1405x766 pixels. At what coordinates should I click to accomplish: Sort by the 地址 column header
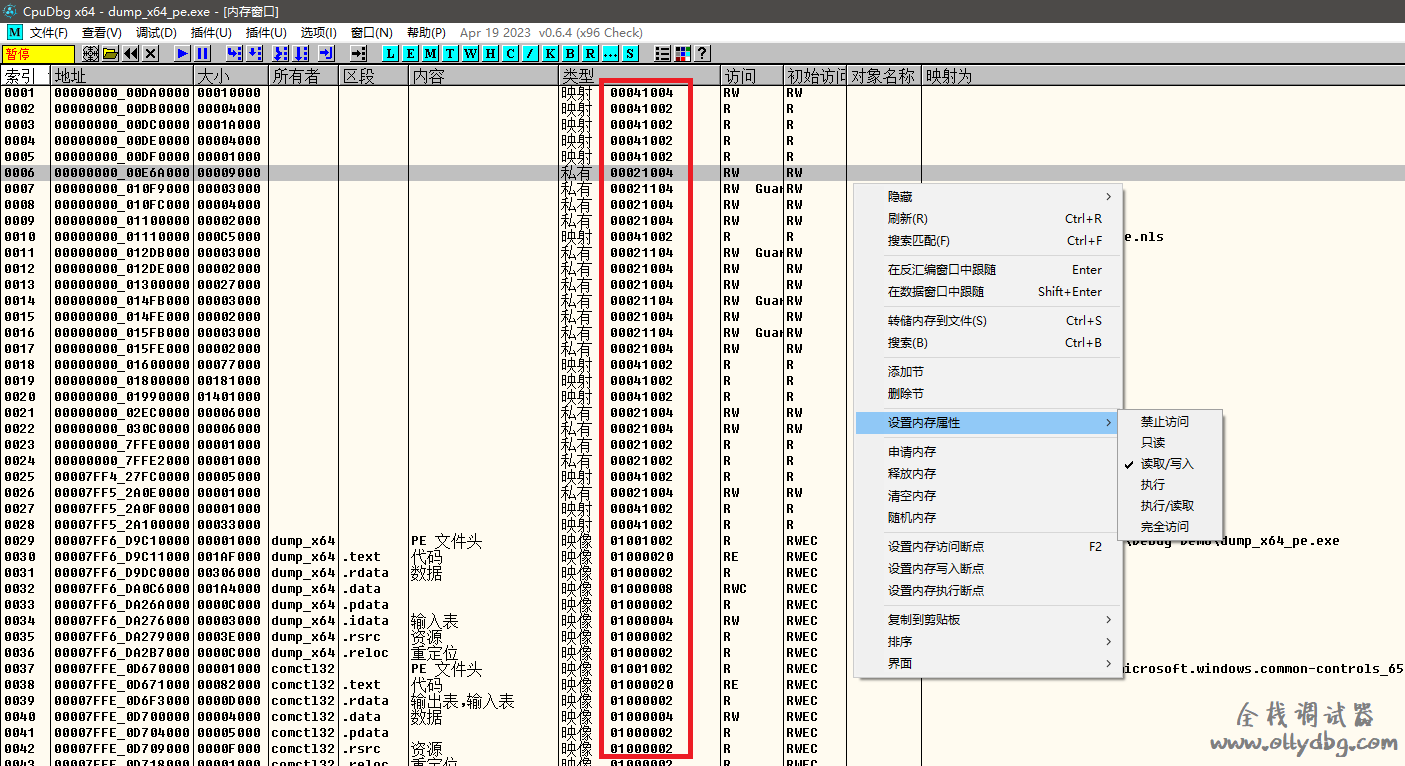(122, 76)
